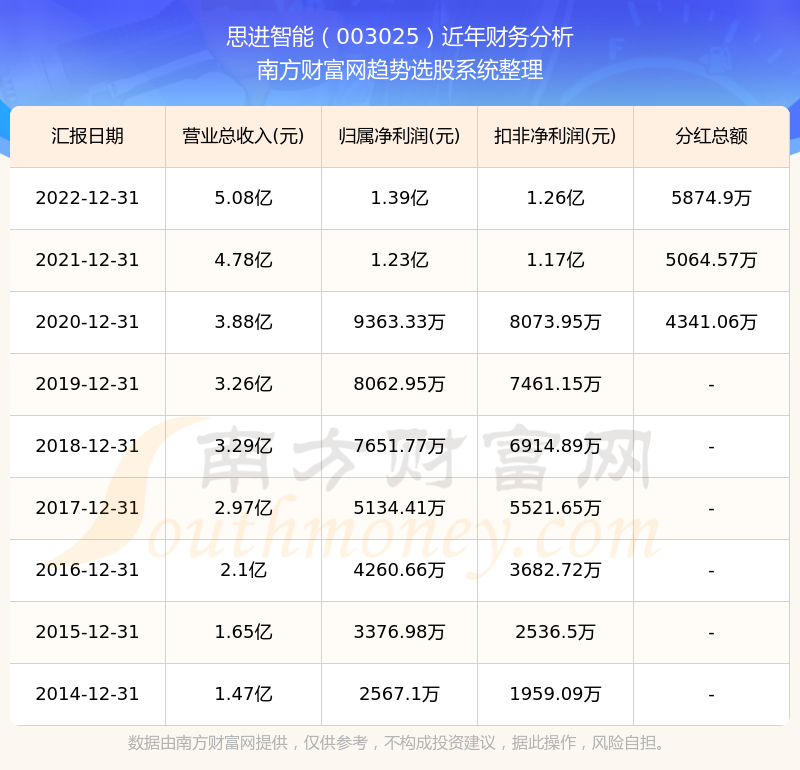Click the revenue value 3.29亿
Viewport: 800px width, 770px height.
243,446
